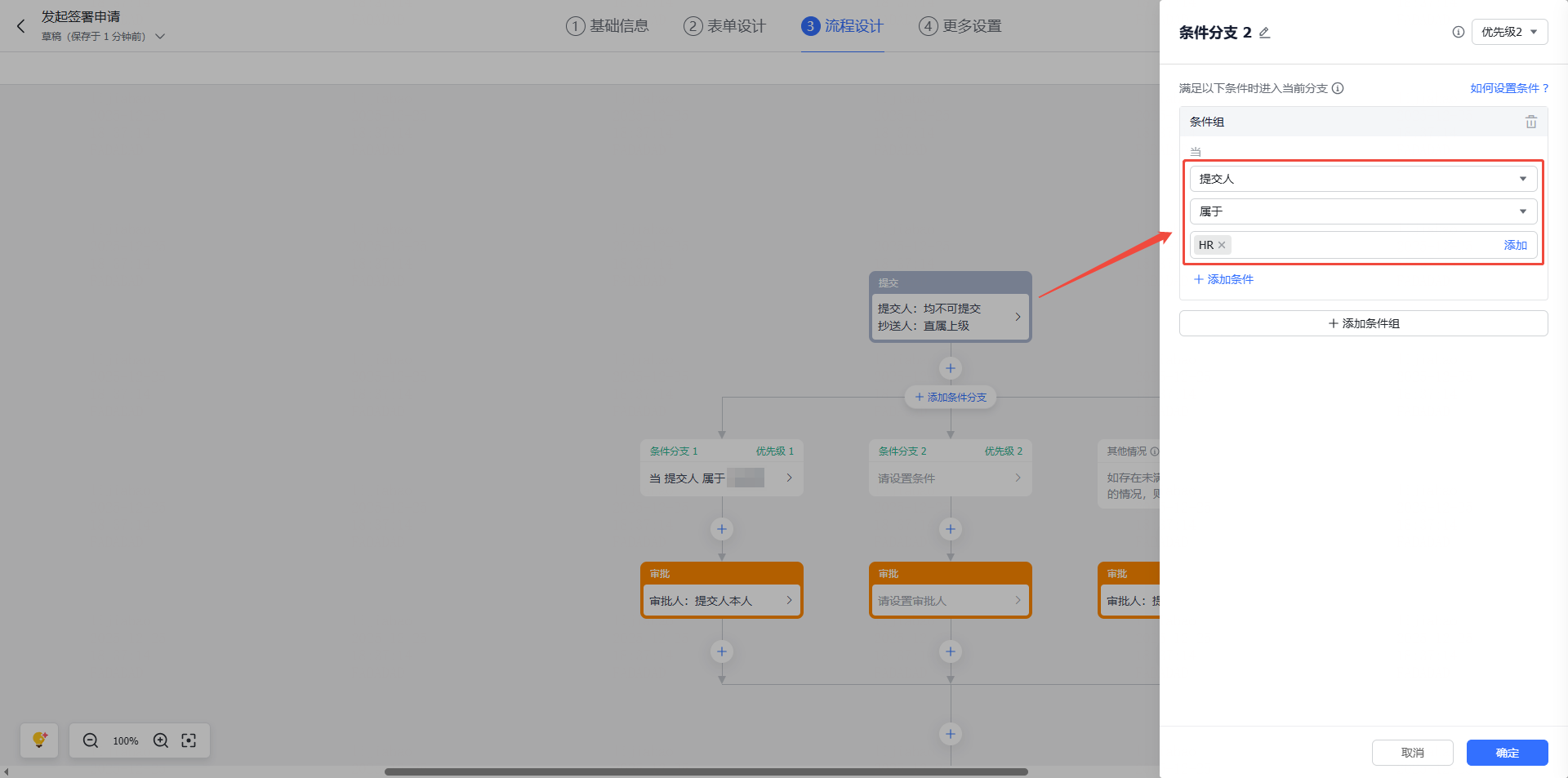The image size is (1568, 778).
Task: Click the zoom in magnifier icon
Action: [x=161, y=740]
